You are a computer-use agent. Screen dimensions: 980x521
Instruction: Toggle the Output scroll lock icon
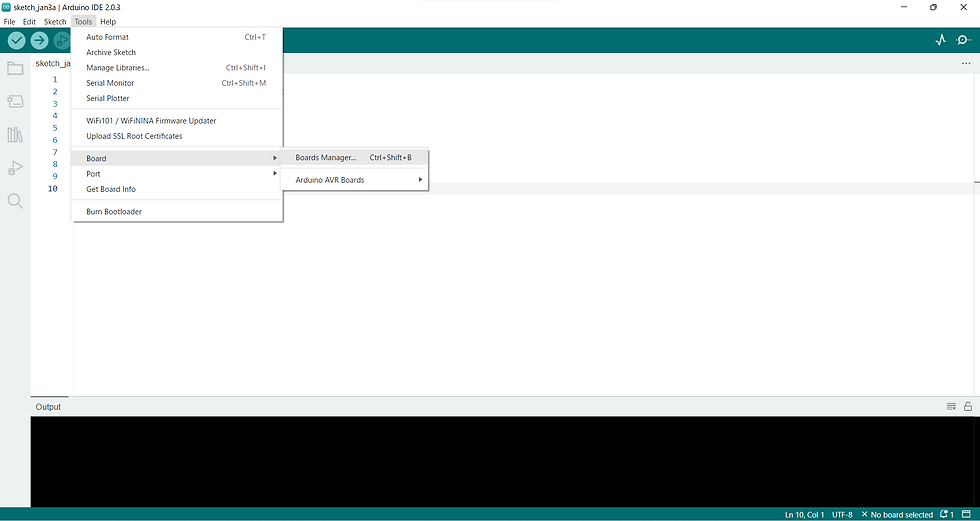[x=968, y=407]
